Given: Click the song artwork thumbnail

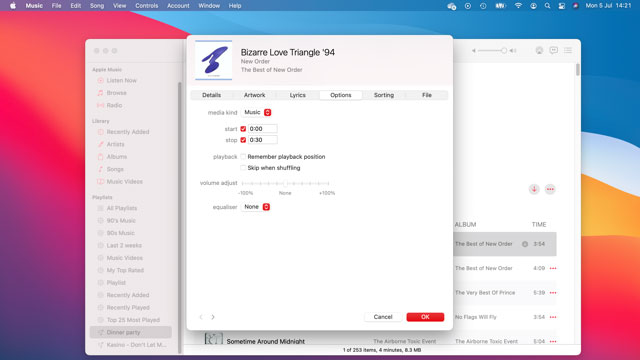Looking at the screenshot, I should (x=213, y=60).
